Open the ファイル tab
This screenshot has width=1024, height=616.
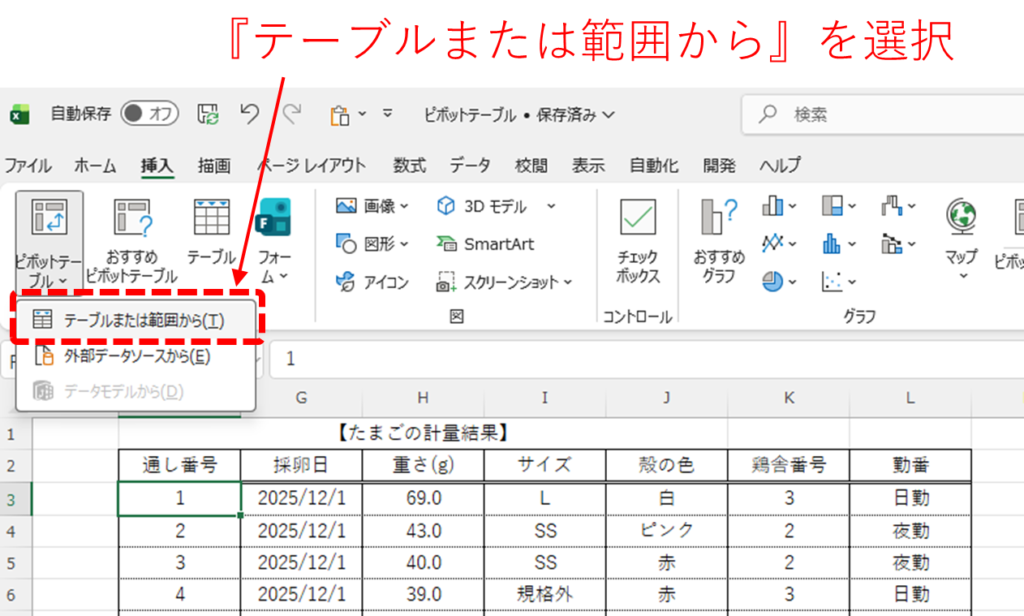coord(28,166)
